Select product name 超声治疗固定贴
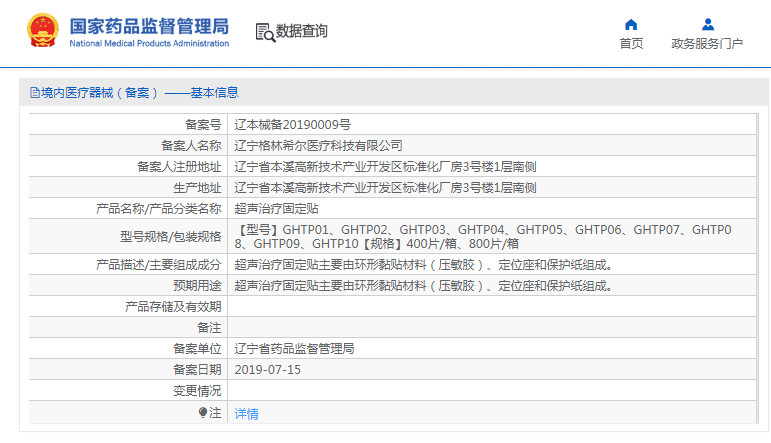771x443 pixels. point(276,208)
